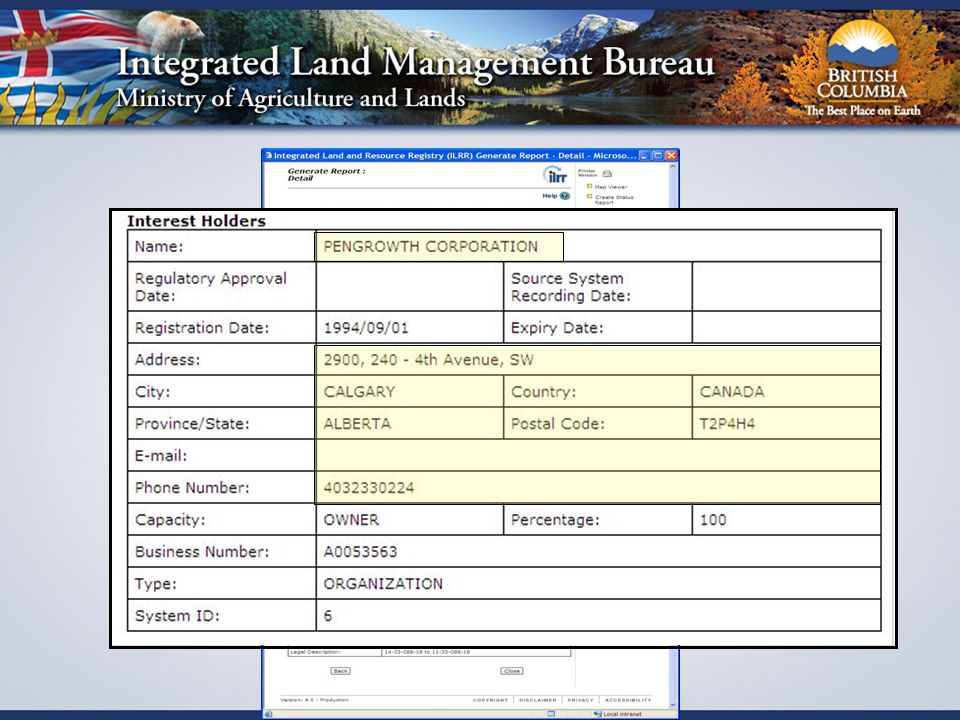This screenshot has height=720, width=960.
Task: Open the COPYRIGHT footer link
Action: coord(490,700)
